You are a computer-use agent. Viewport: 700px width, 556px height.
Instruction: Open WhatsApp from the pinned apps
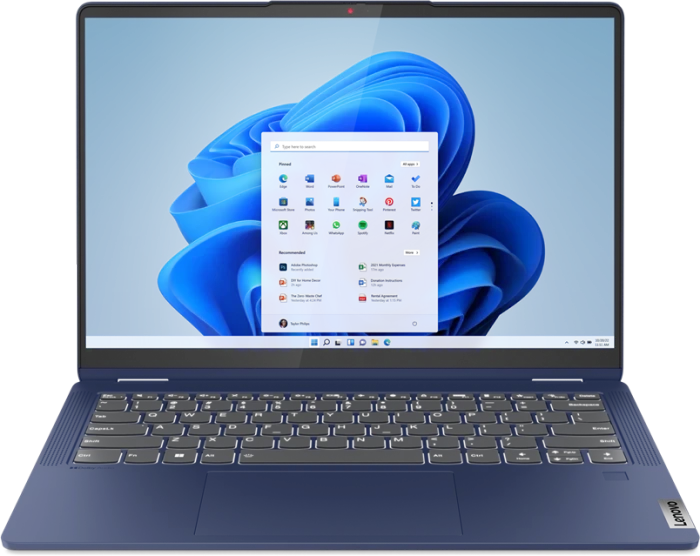click(336, 225)
